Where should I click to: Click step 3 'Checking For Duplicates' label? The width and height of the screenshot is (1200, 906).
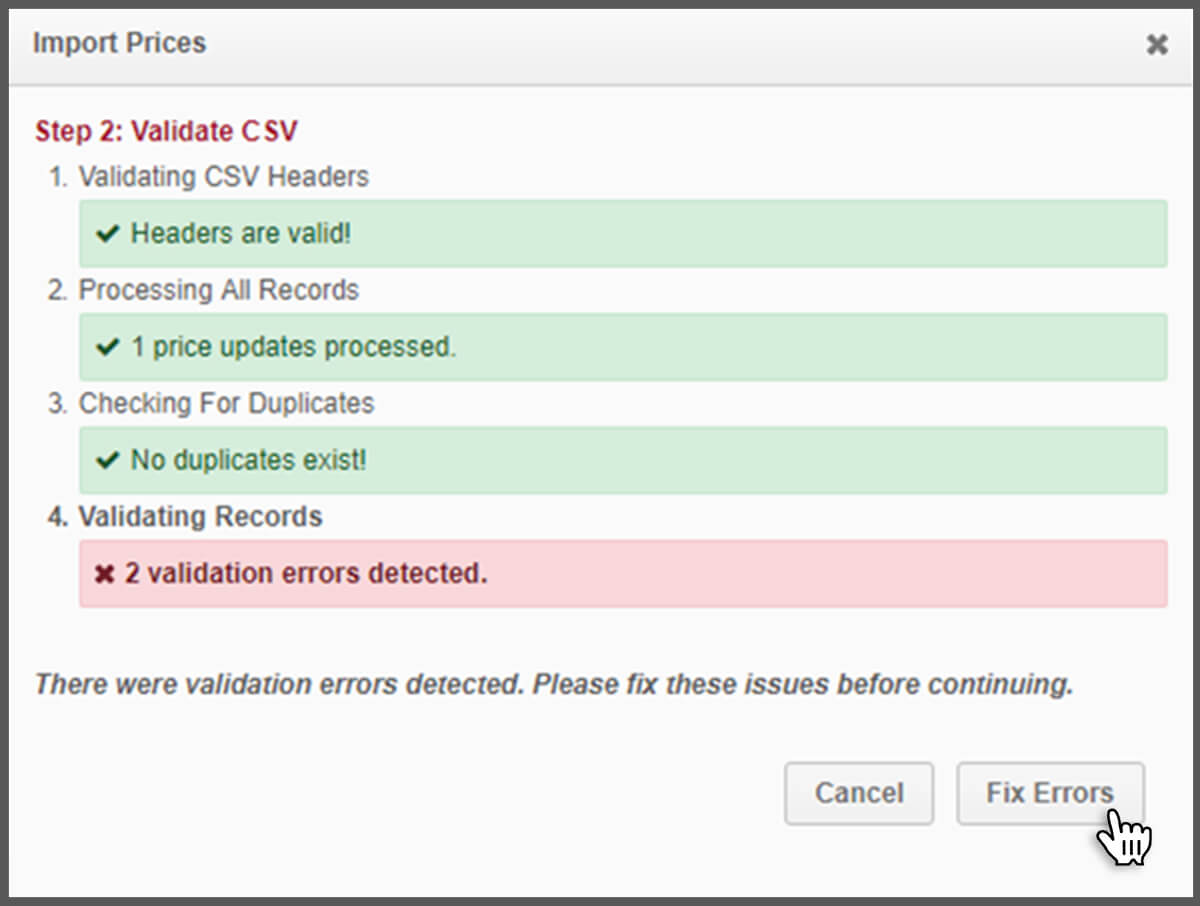click(x=226, y=404)
